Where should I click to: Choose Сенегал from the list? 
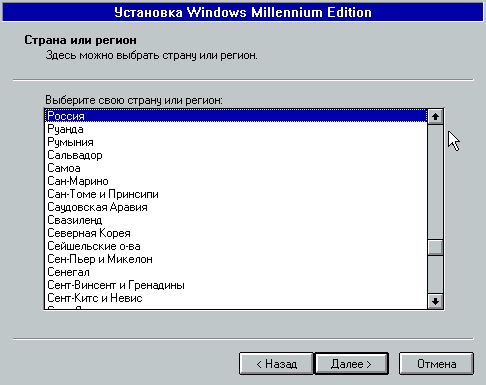(x=236, y=272)
